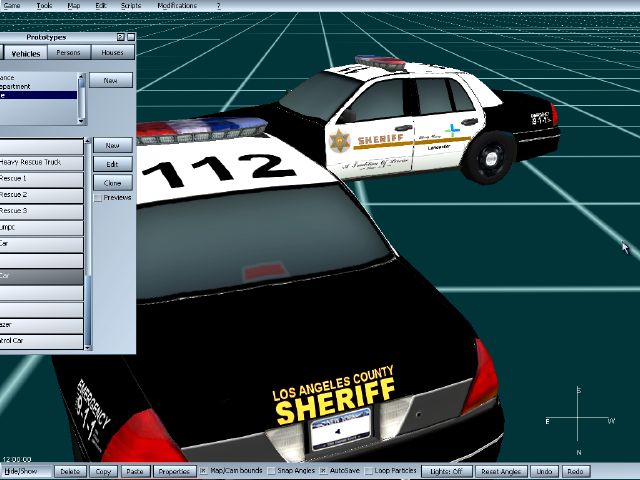Open the Scripts menu
This screenshot has height=480, width=640.
[x=131, y=5]
